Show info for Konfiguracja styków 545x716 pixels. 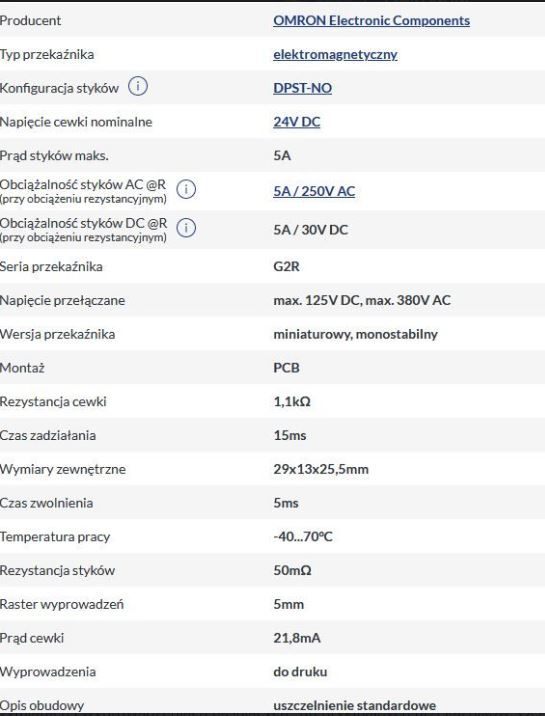[137, 86]
